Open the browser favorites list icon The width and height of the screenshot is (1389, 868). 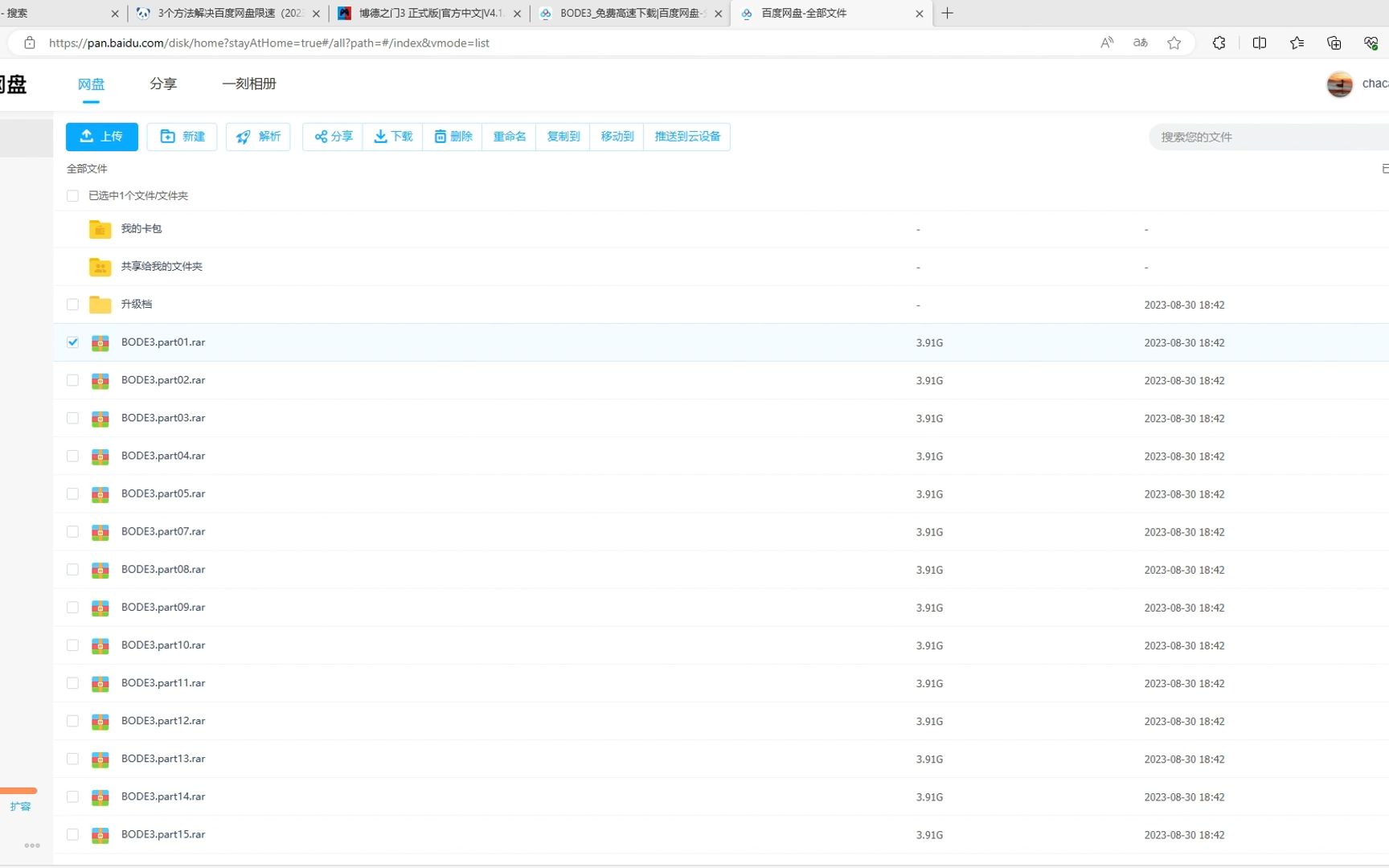pyautogui.click(x=1297, y=43)
